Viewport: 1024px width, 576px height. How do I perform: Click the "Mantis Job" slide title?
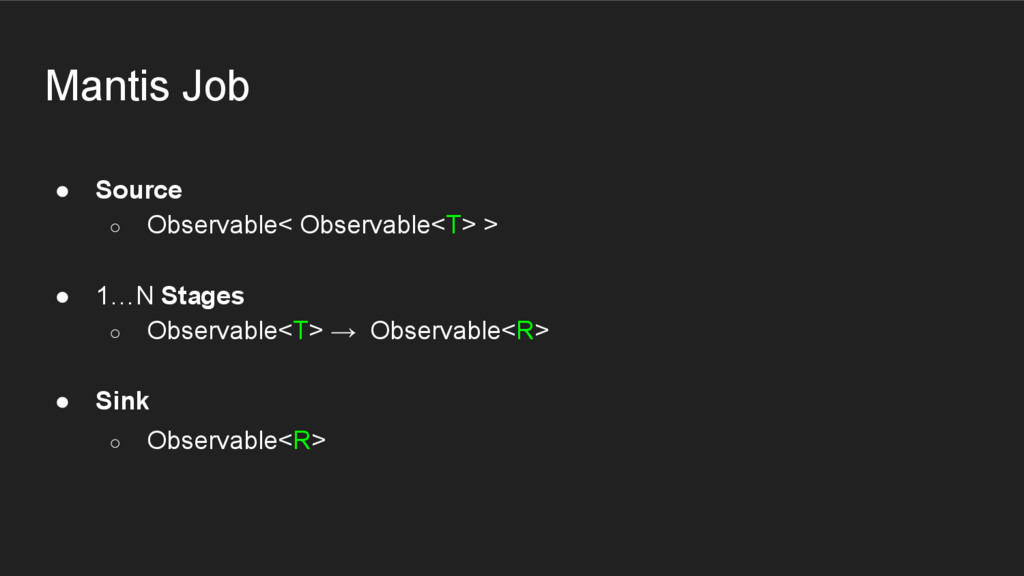[x=147, y=86]
